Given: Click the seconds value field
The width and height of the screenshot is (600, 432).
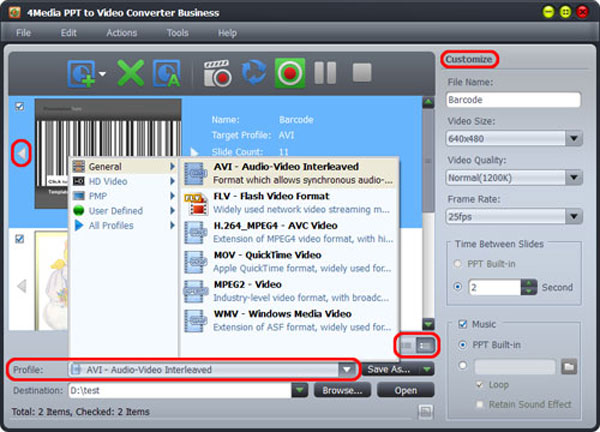Looking at the screenshot, I should (x=494, y=287).
